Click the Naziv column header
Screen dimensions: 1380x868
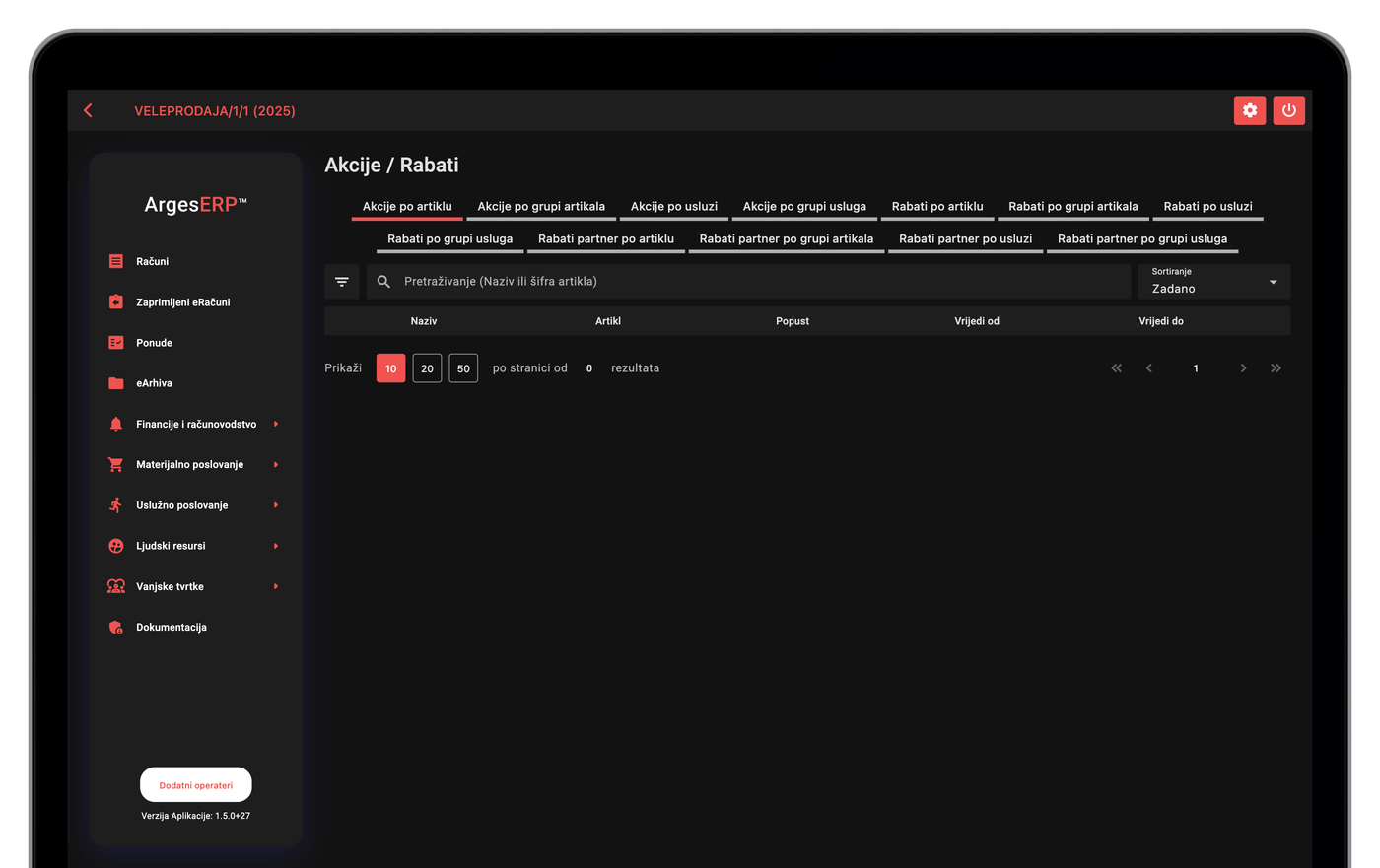(424, 321)
